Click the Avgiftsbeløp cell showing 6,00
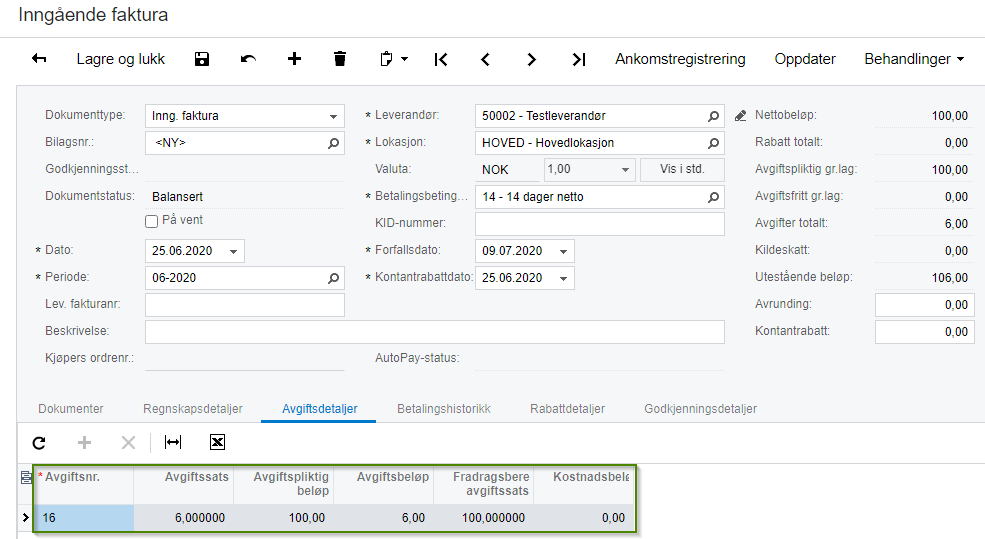This screenshot has height=539, width=985. tap(383, 518)
